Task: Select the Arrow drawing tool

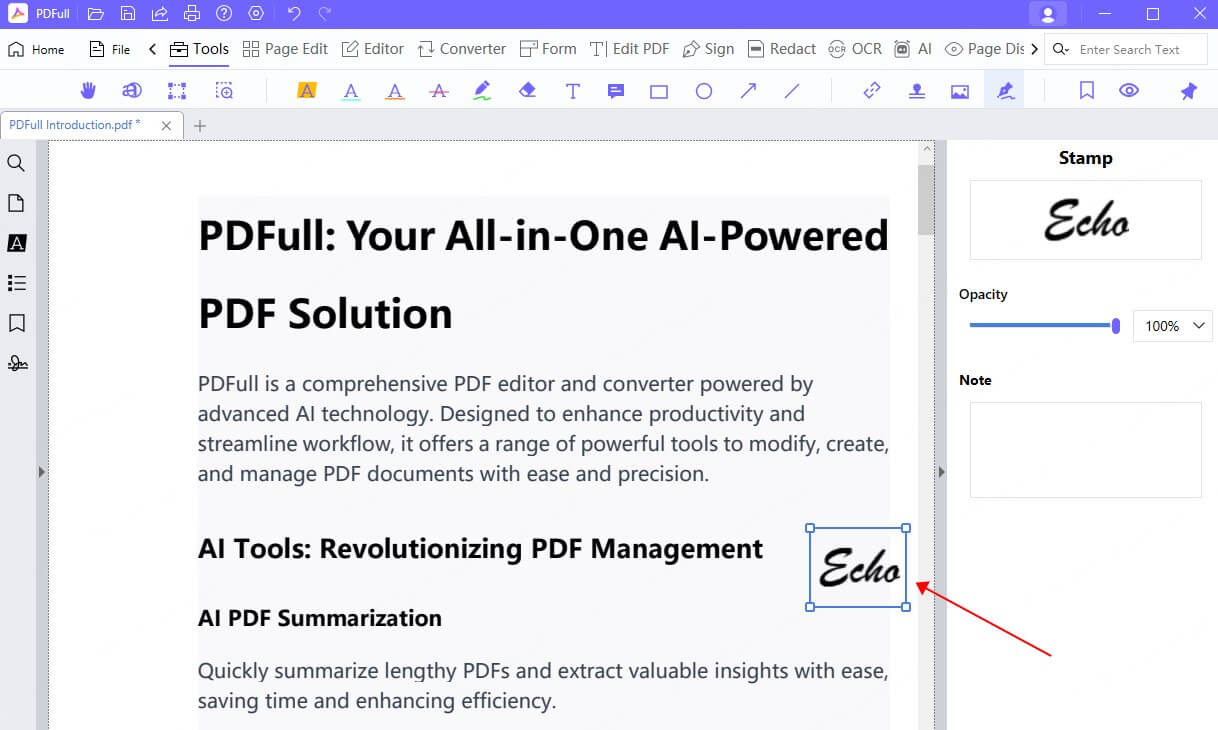Action: coord(748,91)
